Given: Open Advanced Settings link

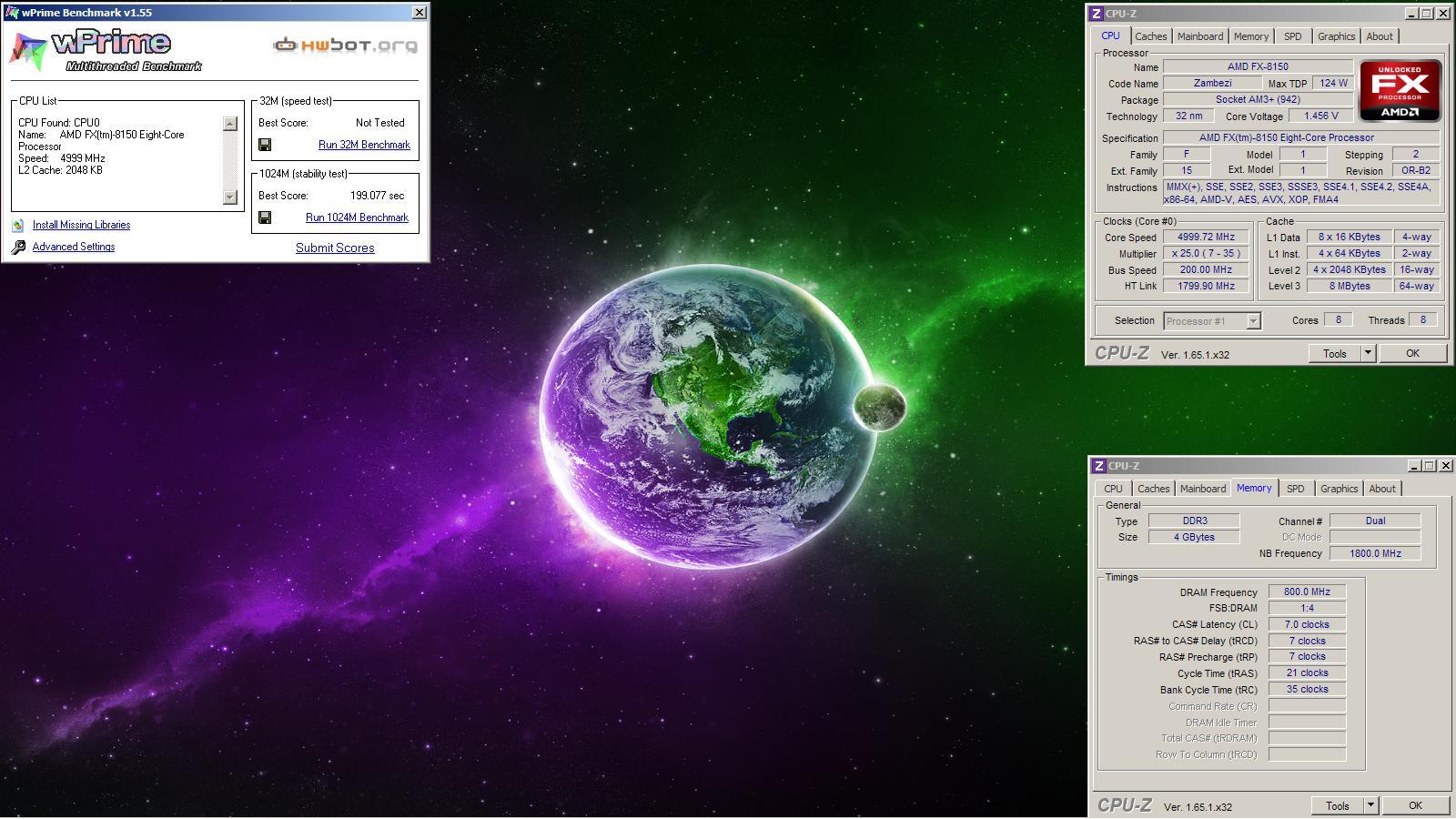Looking at the screenshot, I should [74, 247].
